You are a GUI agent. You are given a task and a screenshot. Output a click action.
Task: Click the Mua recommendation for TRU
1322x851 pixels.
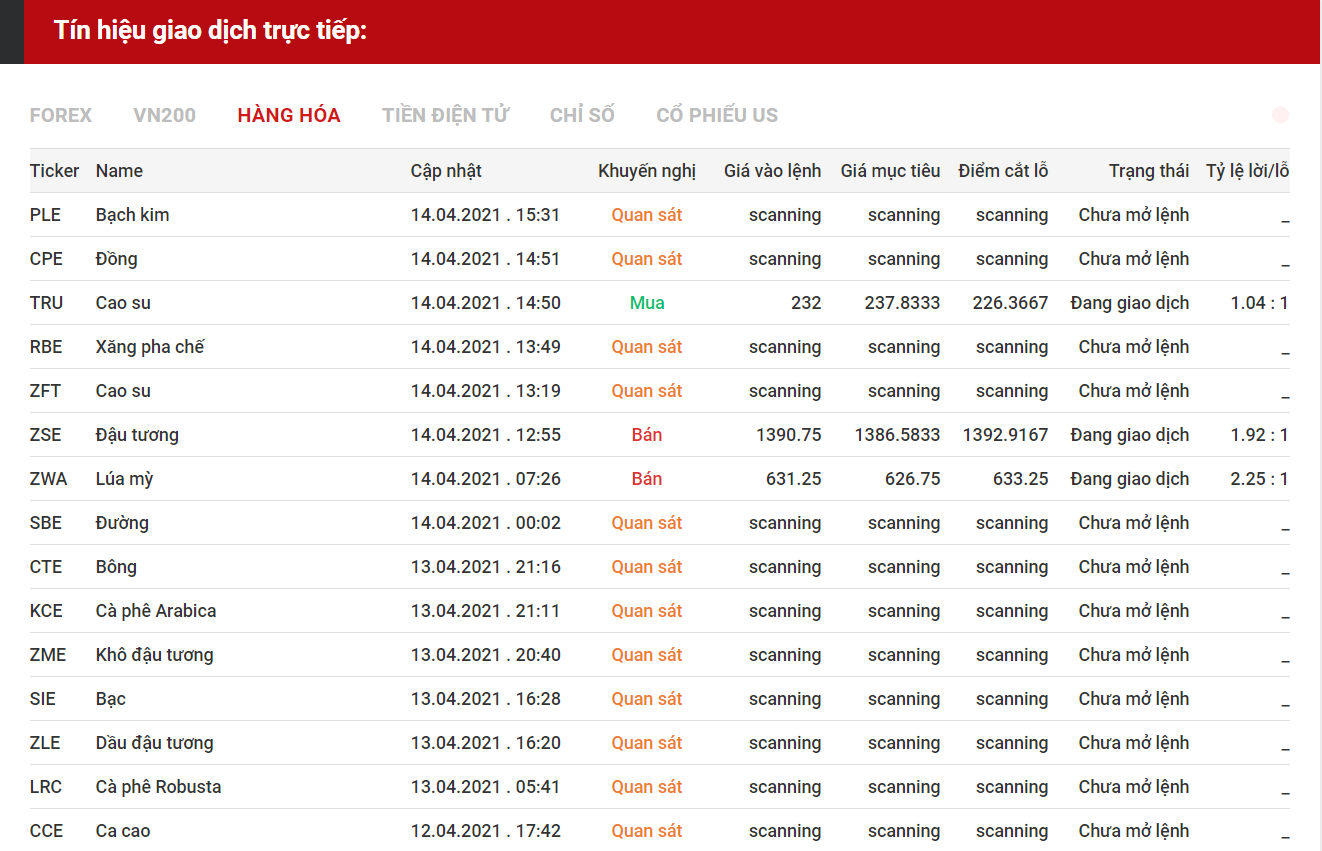tap(647, 303)
